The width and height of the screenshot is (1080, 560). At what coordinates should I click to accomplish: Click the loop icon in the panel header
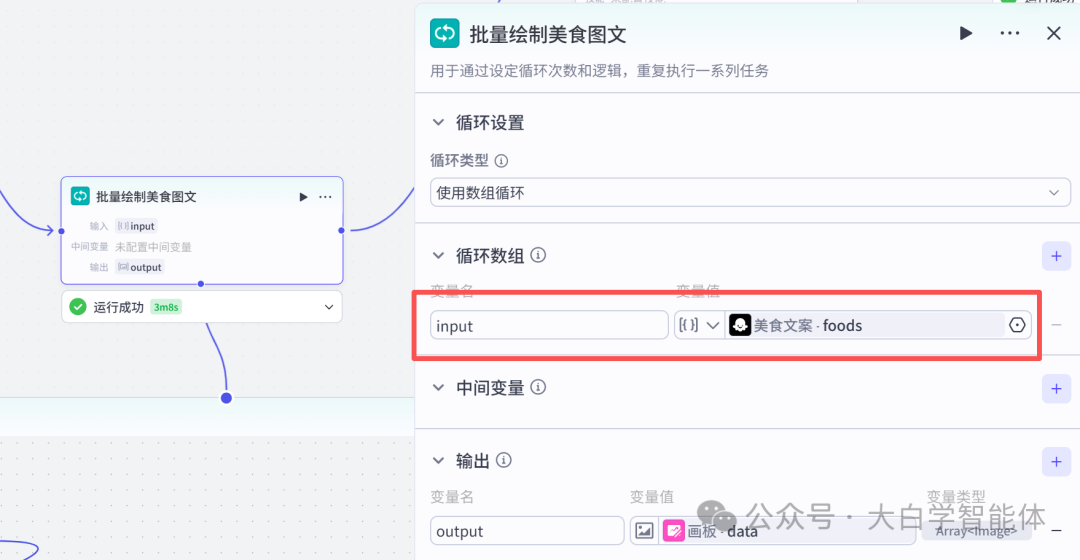coord(444,33)
